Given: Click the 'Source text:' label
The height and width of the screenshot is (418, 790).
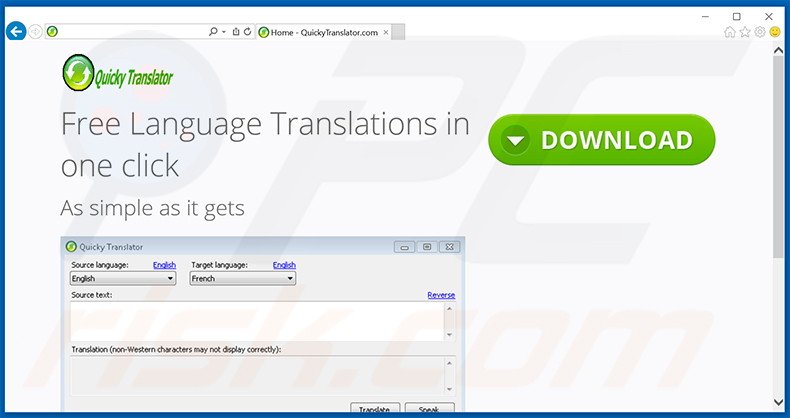Looking at the screenshot, I should coord(92,295).
